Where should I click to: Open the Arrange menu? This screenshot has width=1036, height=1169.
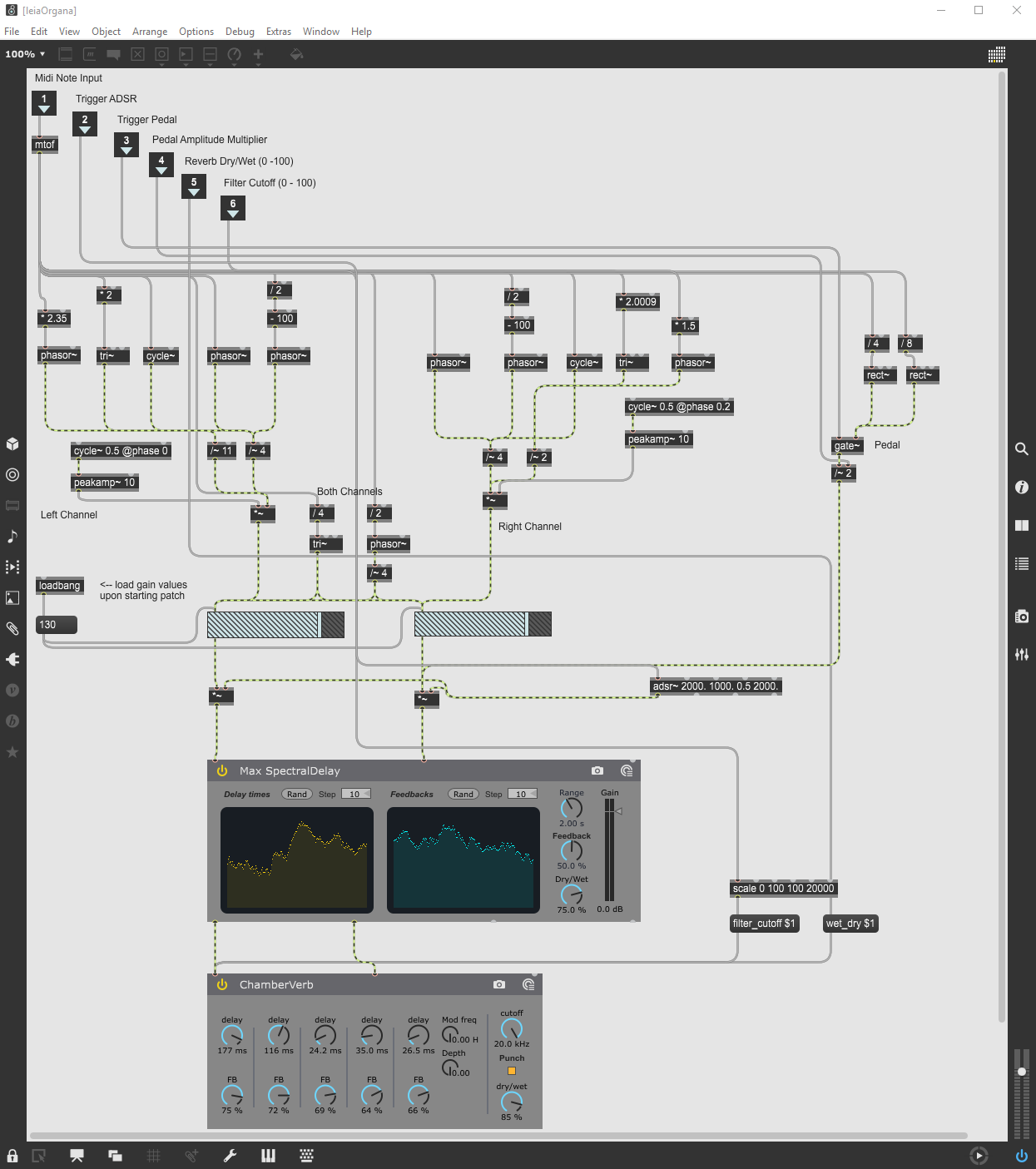click(150, 32)
